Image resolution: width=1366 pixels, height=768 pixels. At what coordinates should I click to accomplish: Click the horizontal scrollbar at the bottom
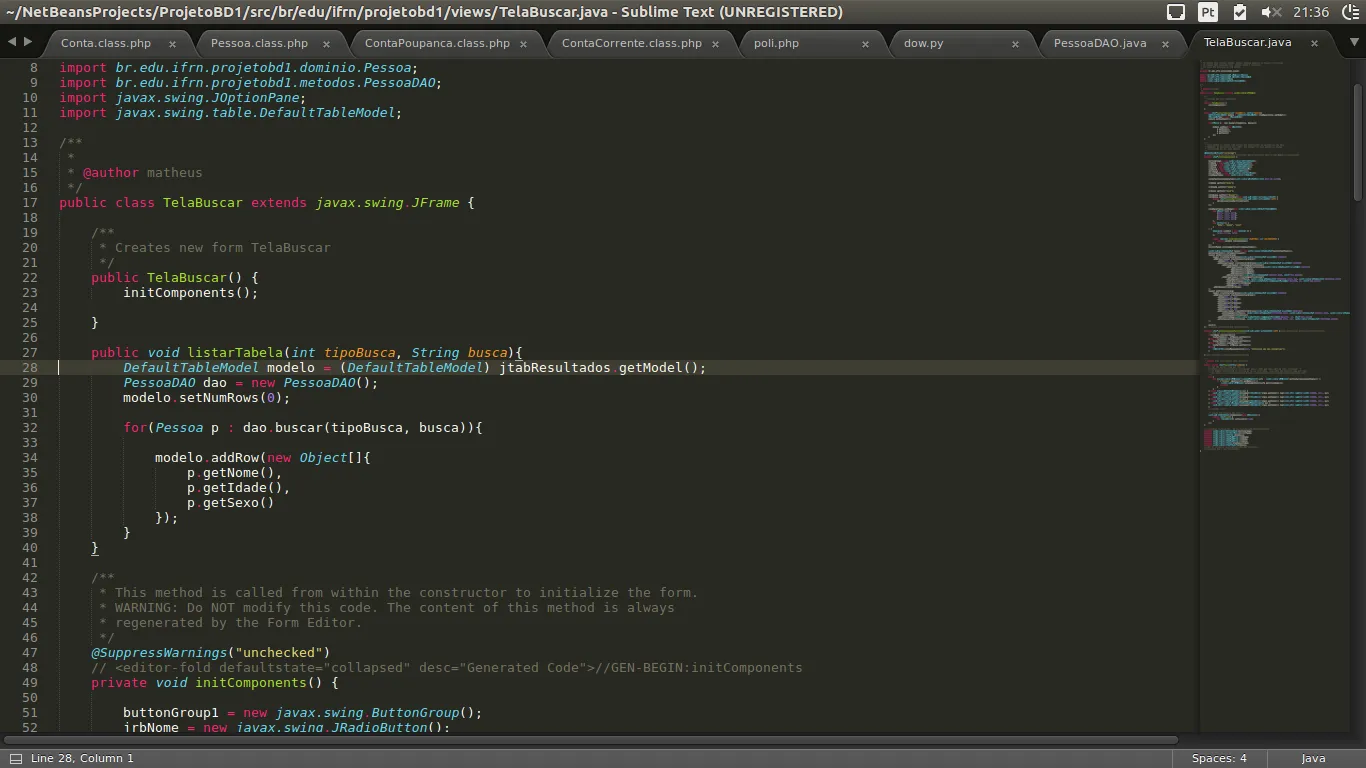590,740
